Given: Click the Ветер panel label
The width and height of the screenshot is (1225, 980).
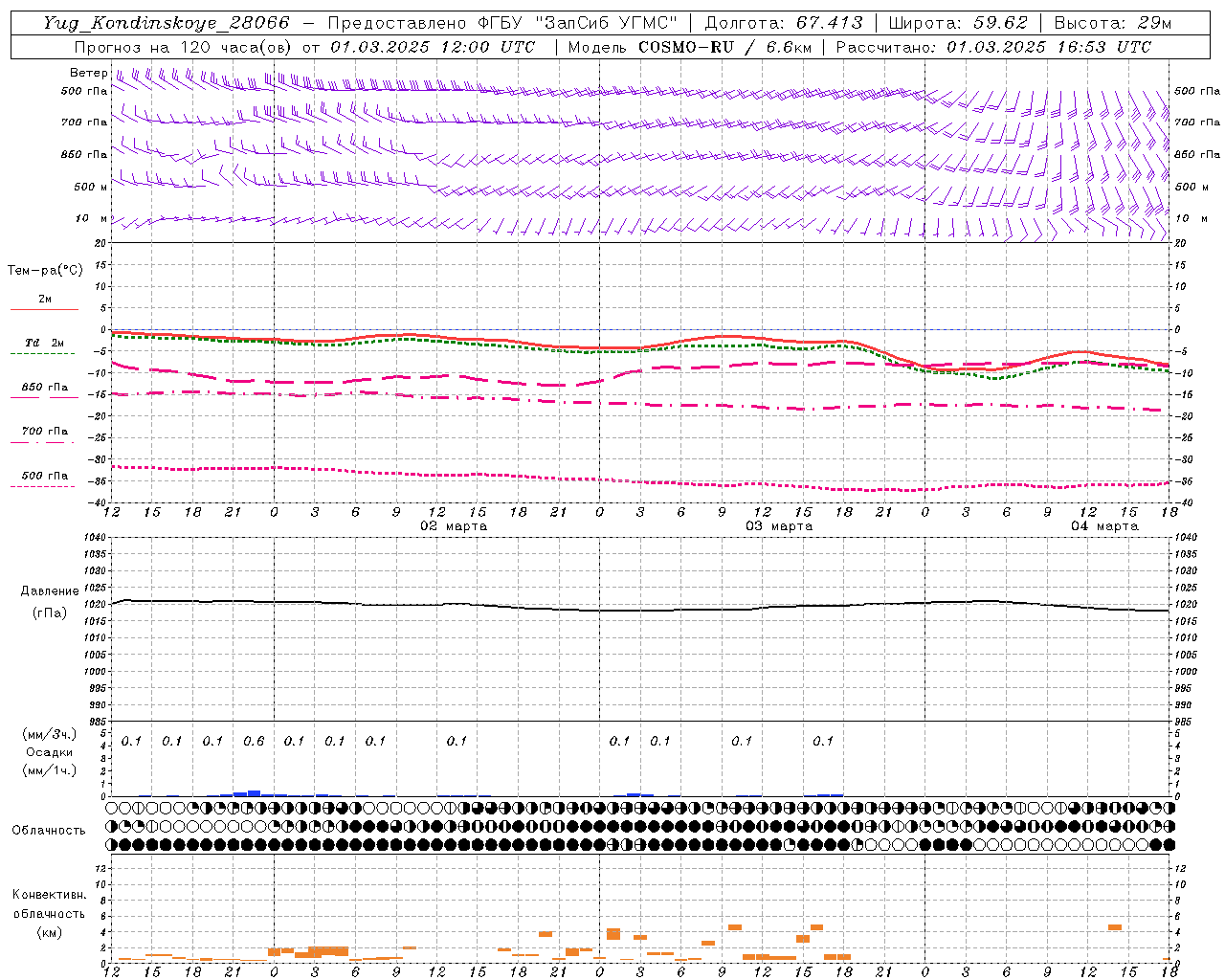Looking at the screenshot, I should 89,73.
